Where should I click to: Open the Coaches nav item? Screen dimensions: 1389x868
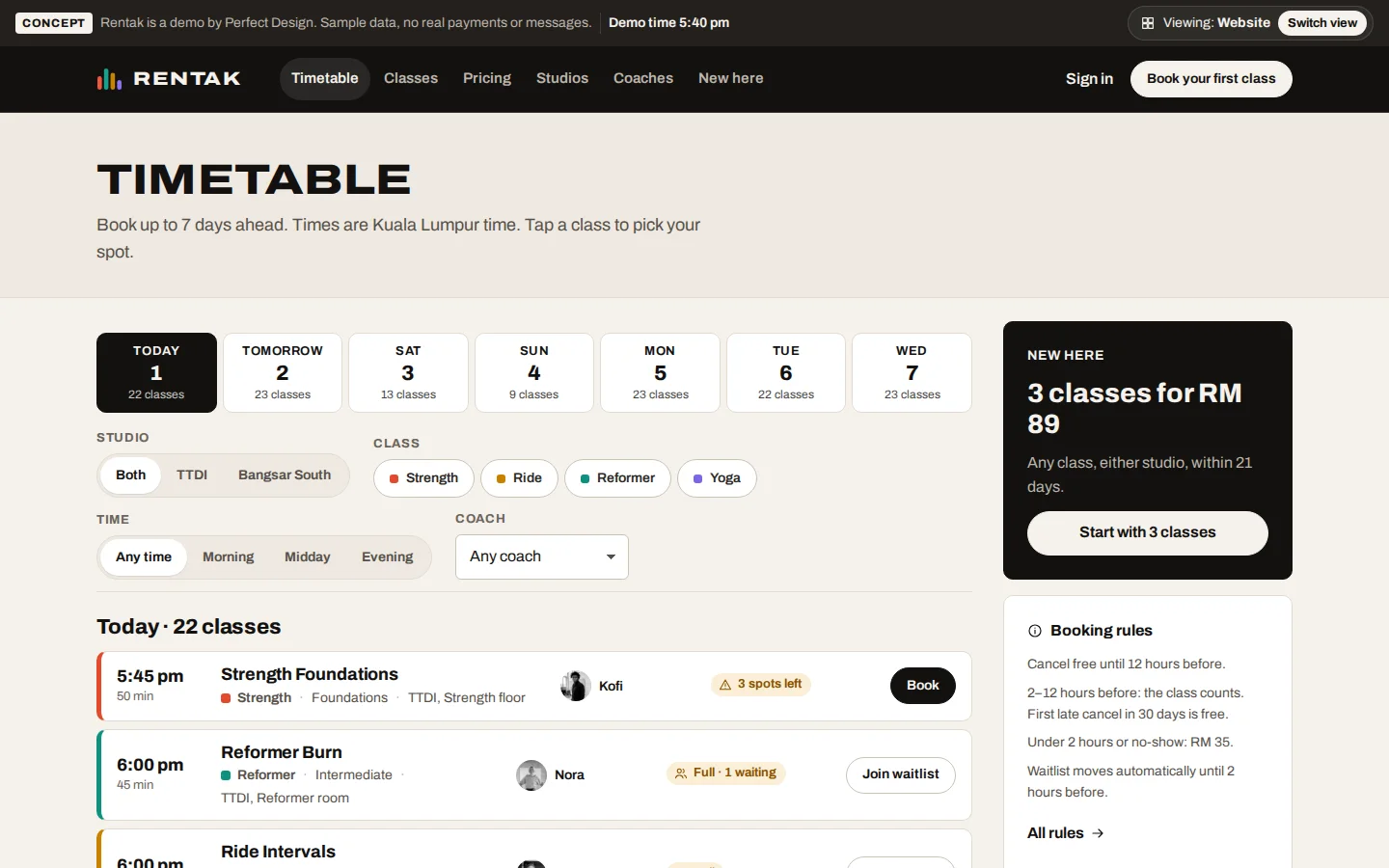pyautogui.click(x=643, y=79)
